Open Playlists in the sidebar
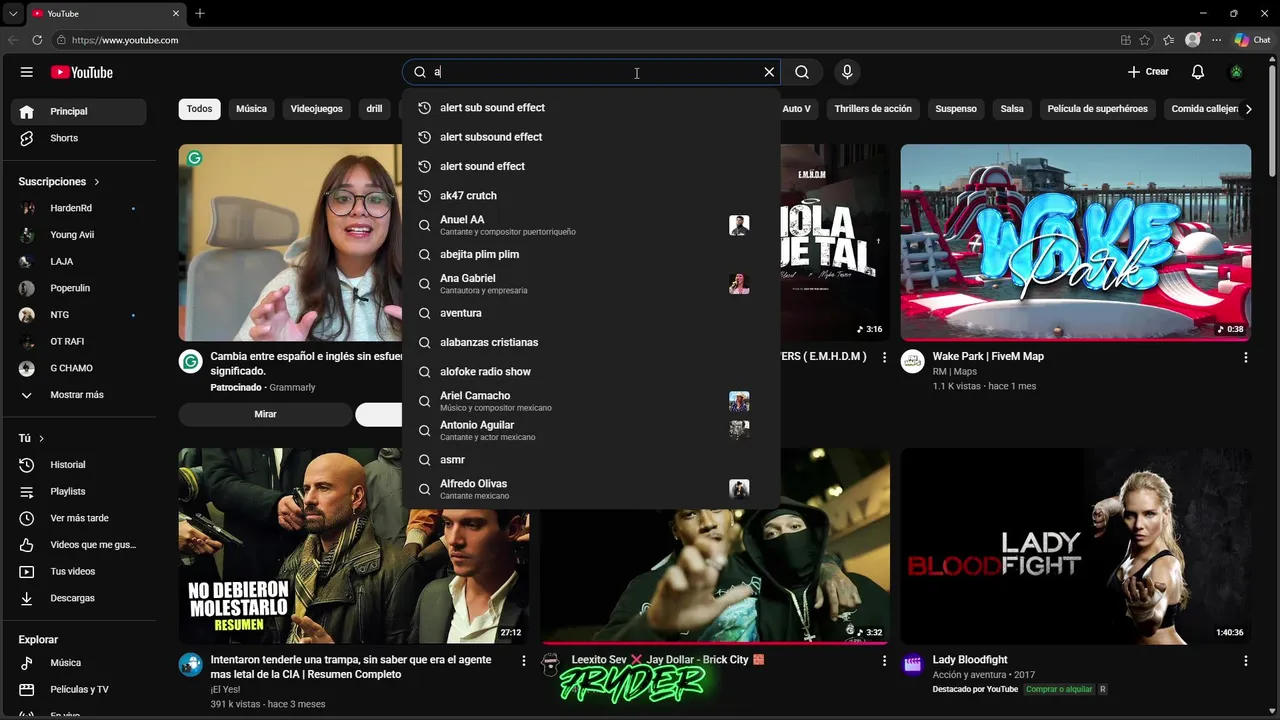Image resolution: width=1280 pixels, height=720 pixels. click(x=79, y=492)
